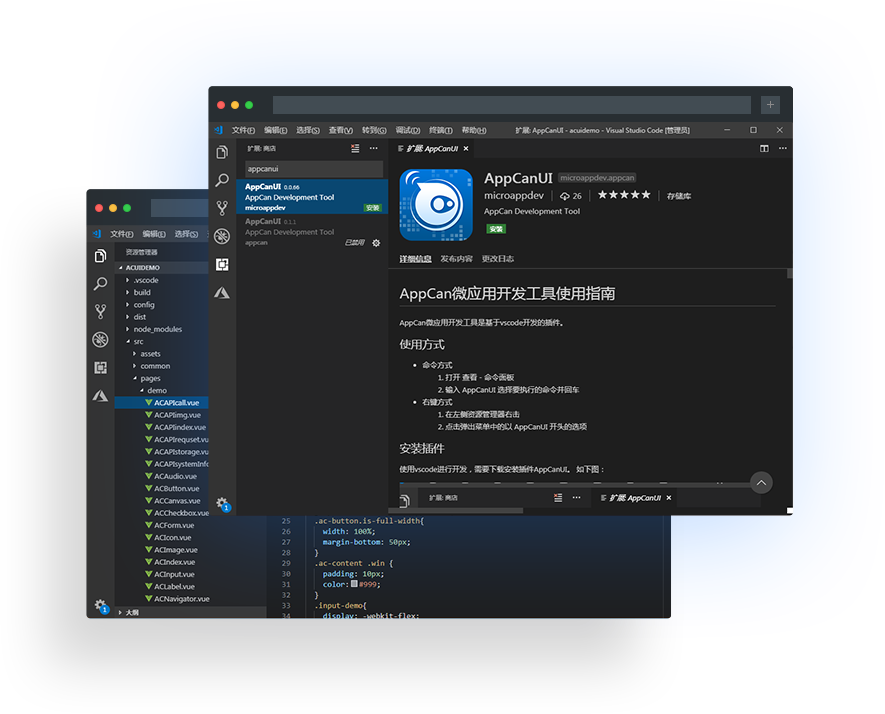Image resolution: width=885 pixels, height=714 pixels.
Task: Install AppCanUI 0.0.66 from the sidebar list
Action: (x=373, y=208)
